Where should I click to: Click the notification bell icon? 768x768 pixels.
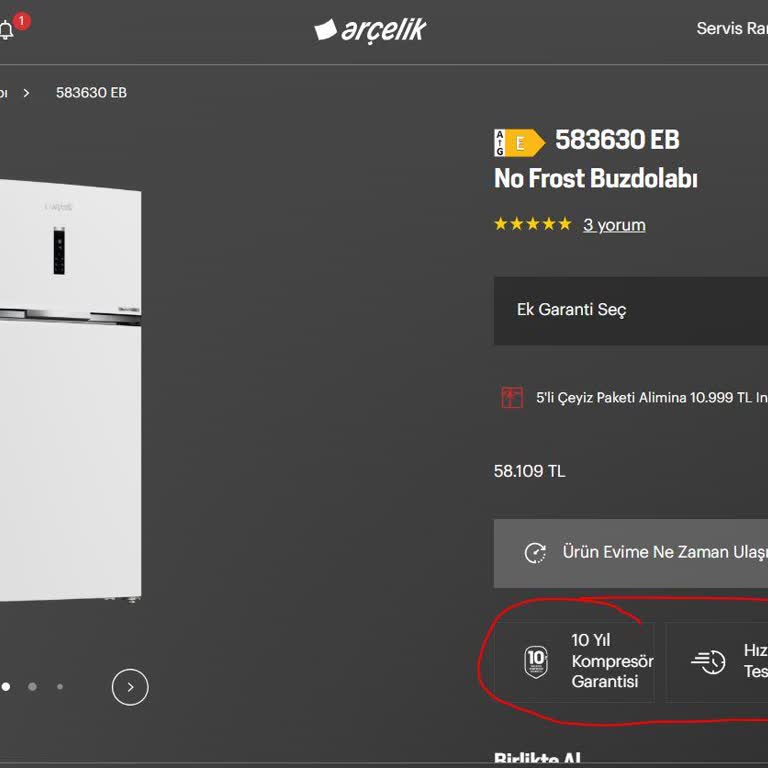pyautogui.click(x=7, y=29)
